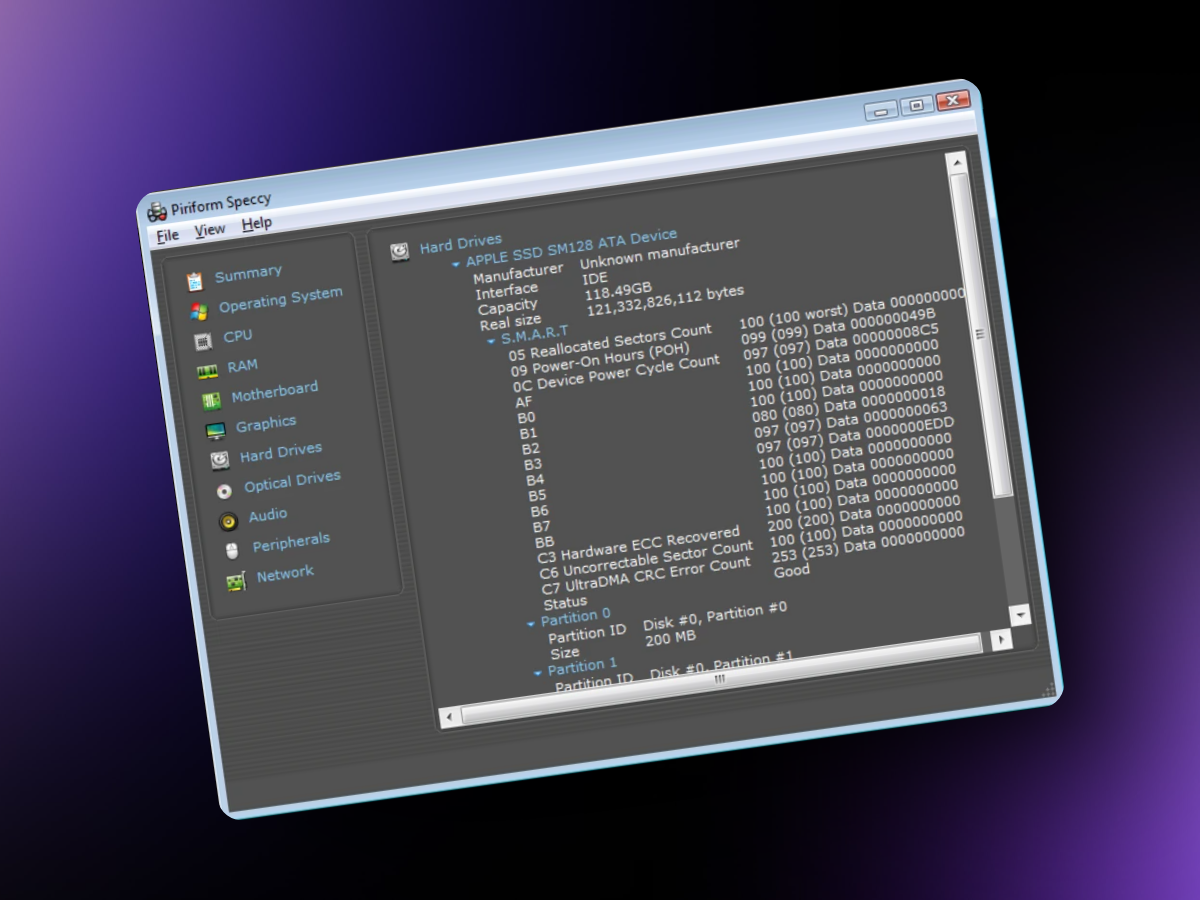Click the Interface value IDE
This screenshot has height=900, width=1200.
[x=595, y=278]
